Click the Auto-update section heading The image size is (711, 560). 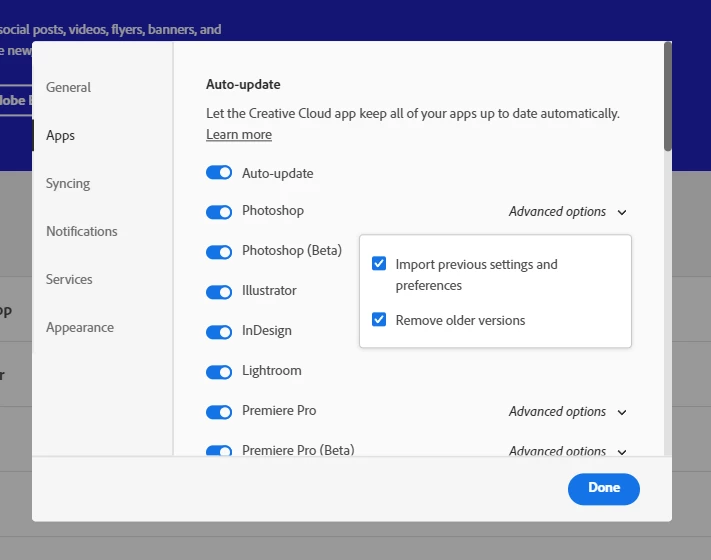(x=243, y=84)
